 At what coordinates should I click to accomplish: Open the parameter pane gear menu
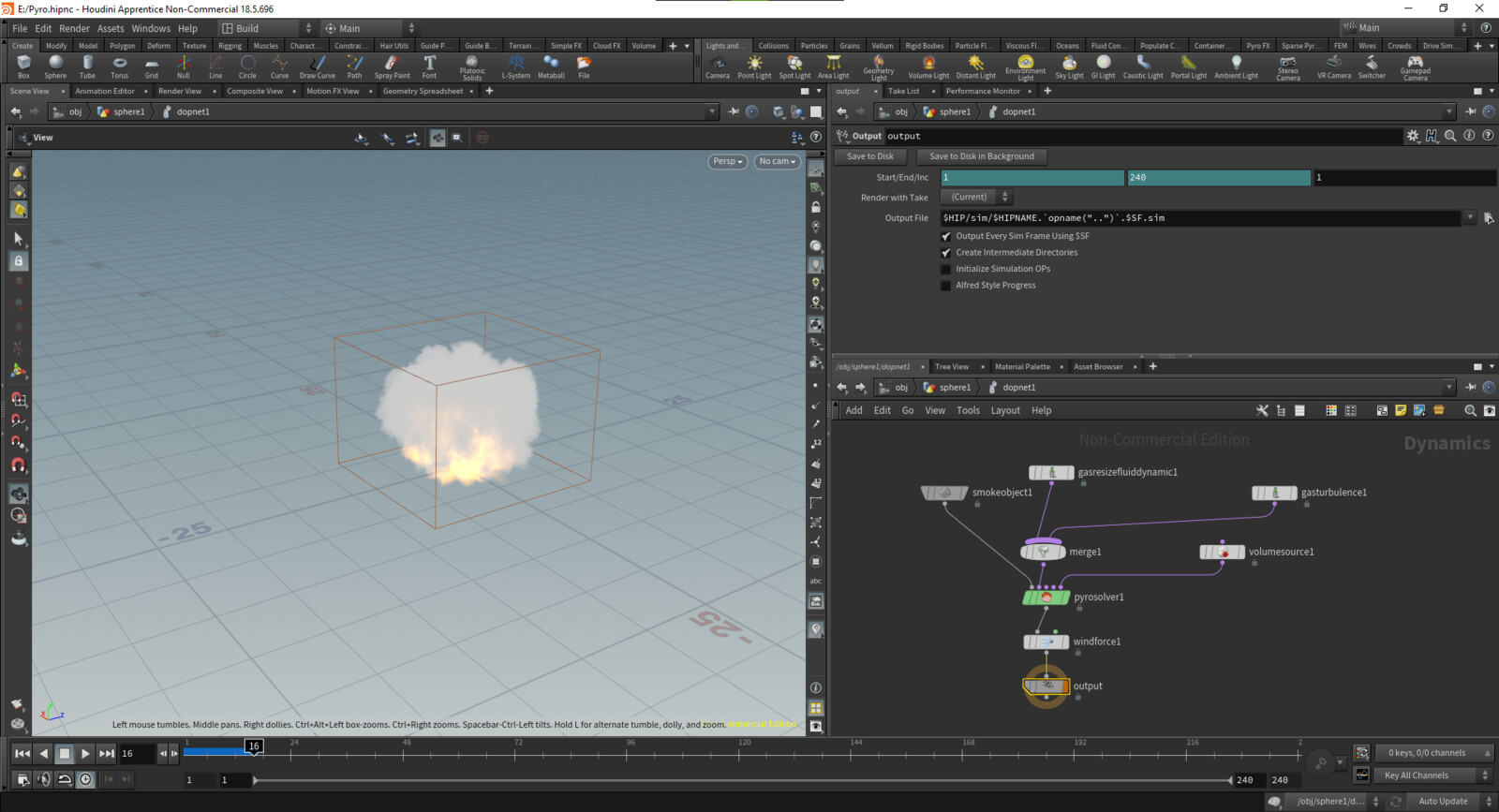1413,136
